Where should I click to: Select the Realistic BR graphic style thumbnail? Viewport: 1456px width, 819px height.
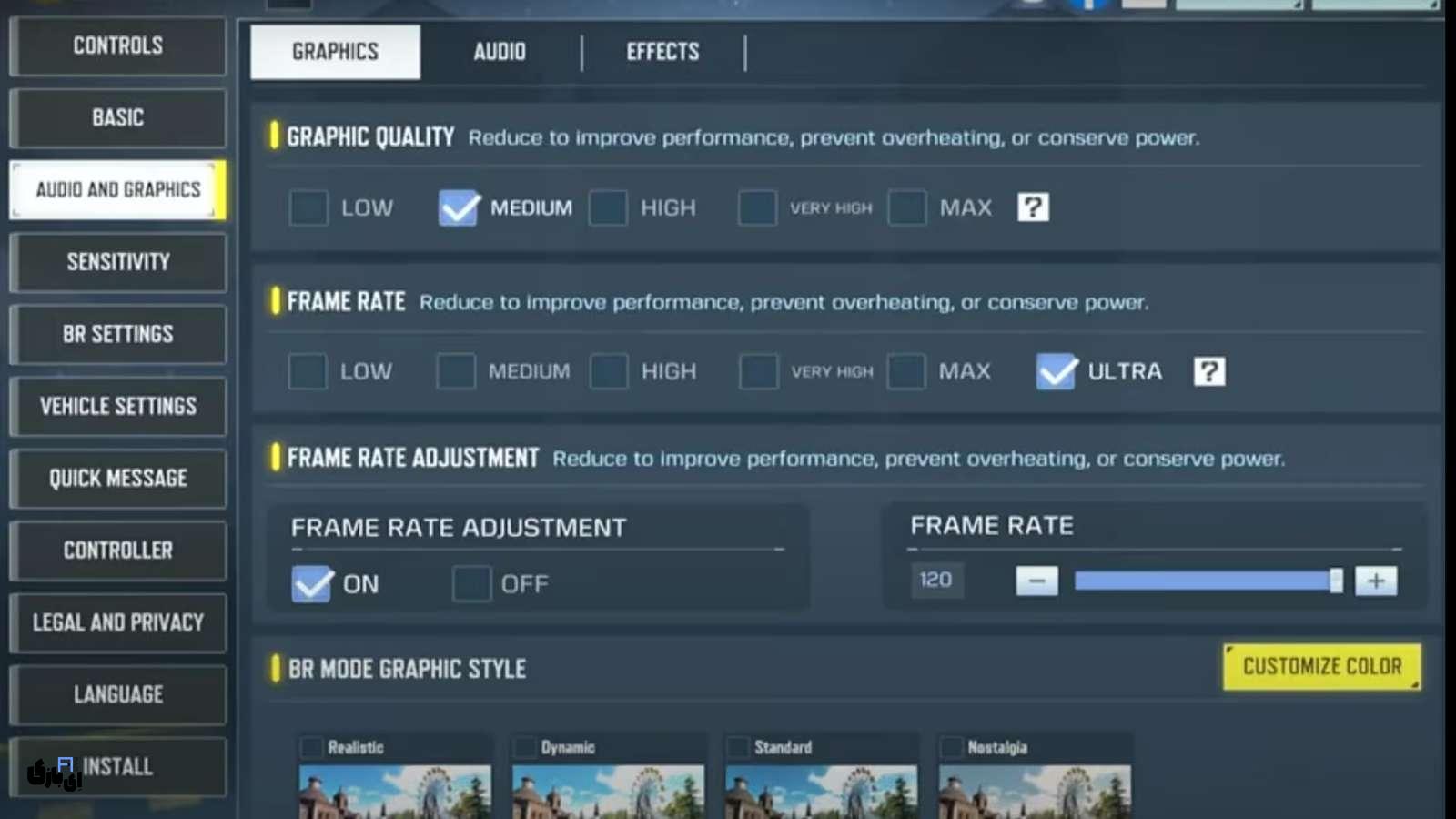394,790
